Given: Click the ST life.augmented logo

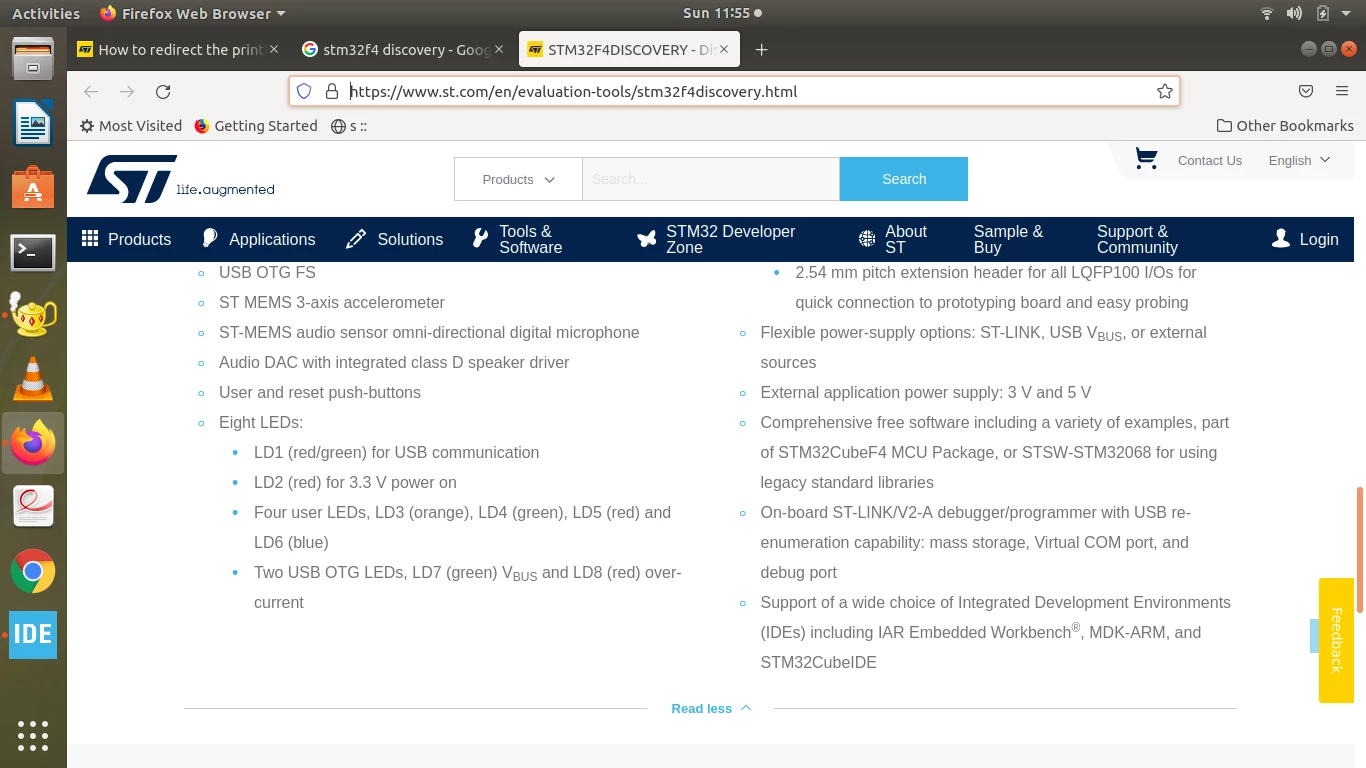Looking at the screenshot, I should click(181, 179).
